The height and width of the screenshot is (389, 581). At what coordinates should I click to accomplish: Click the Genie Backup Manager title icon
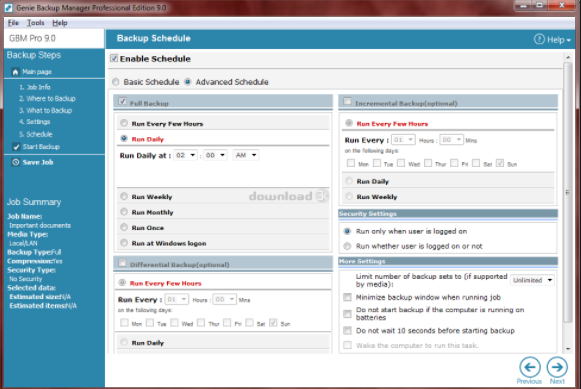pyautogui.click(x=9, y=7)
